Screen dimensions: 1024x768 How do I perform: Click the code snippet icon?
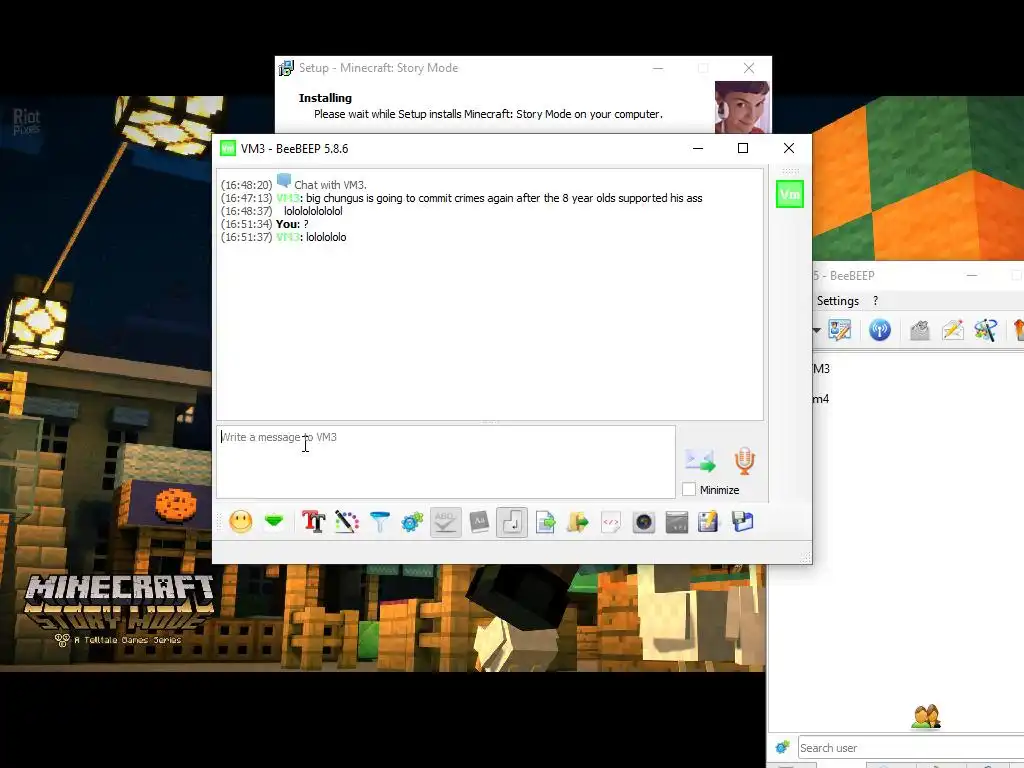611,522
